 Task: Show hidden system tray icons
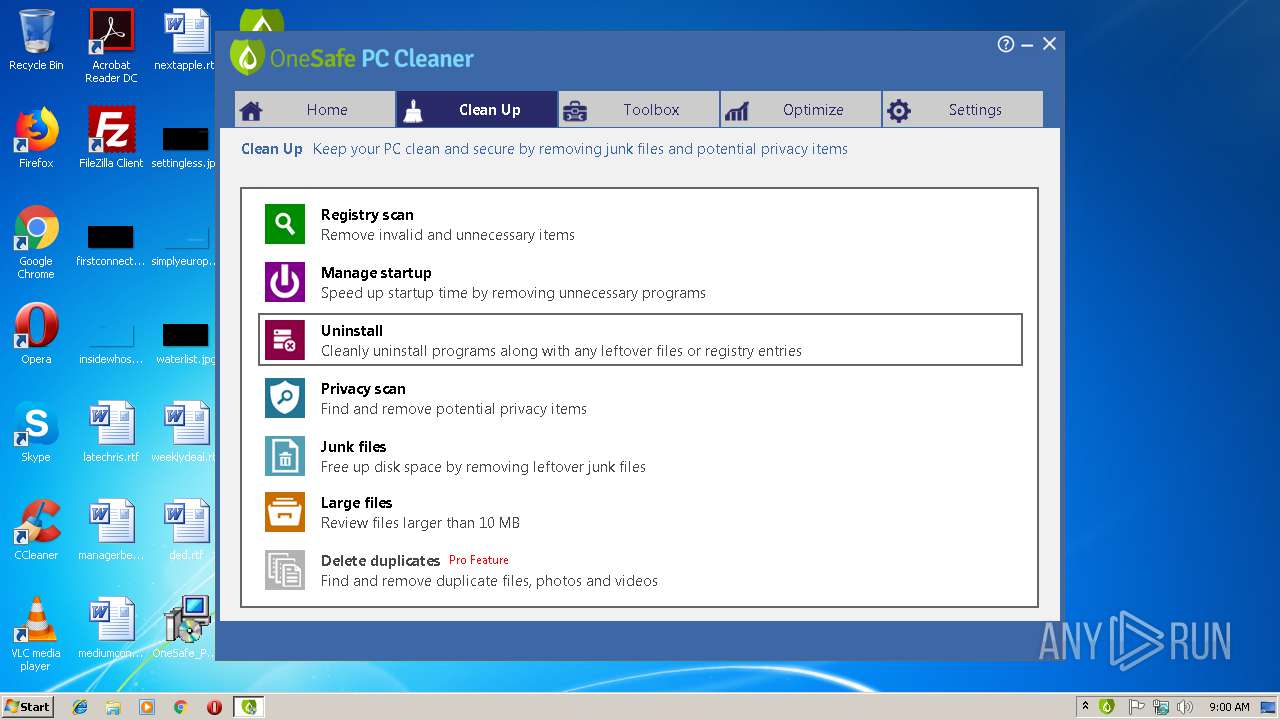click(1085, 707)
